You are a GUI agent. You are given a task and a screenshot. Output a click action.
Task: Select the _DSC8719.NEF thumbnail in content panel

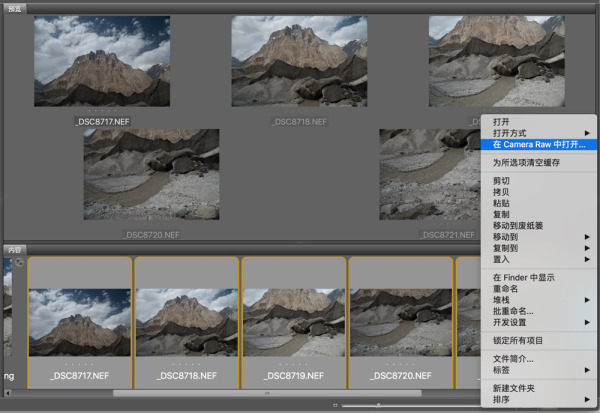(x=294, y=322)
